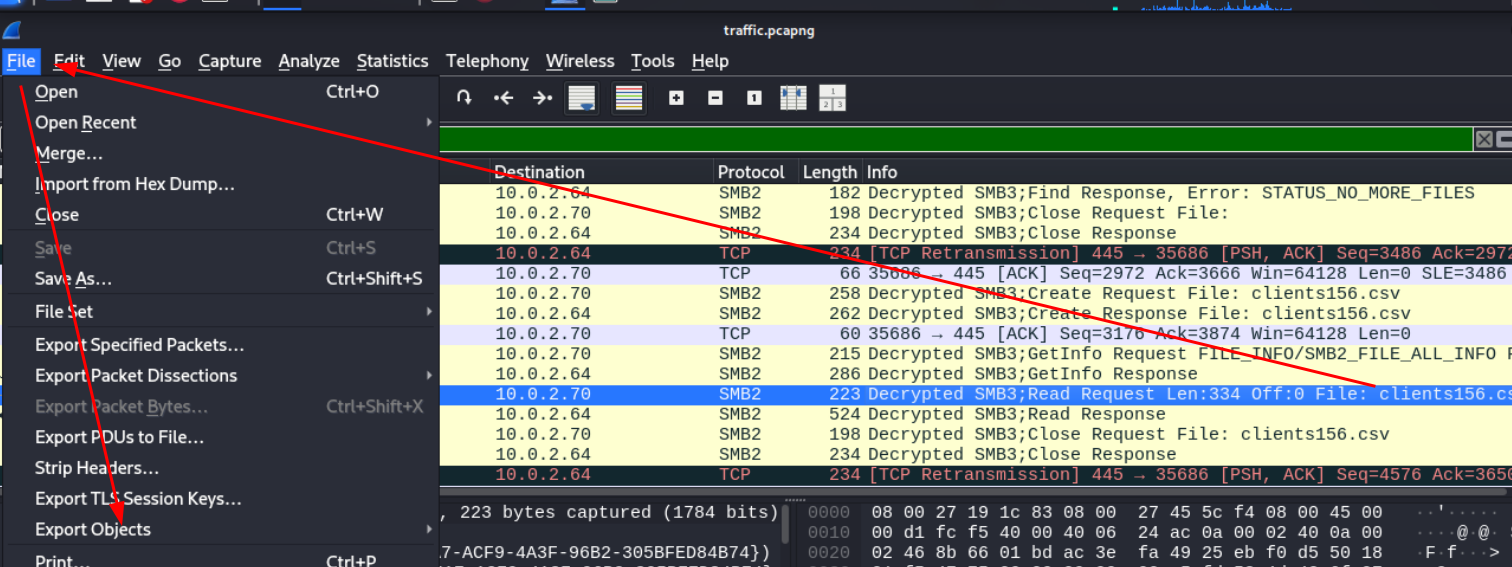
Task: Choose Close from File menu
Action: point(221,215)
